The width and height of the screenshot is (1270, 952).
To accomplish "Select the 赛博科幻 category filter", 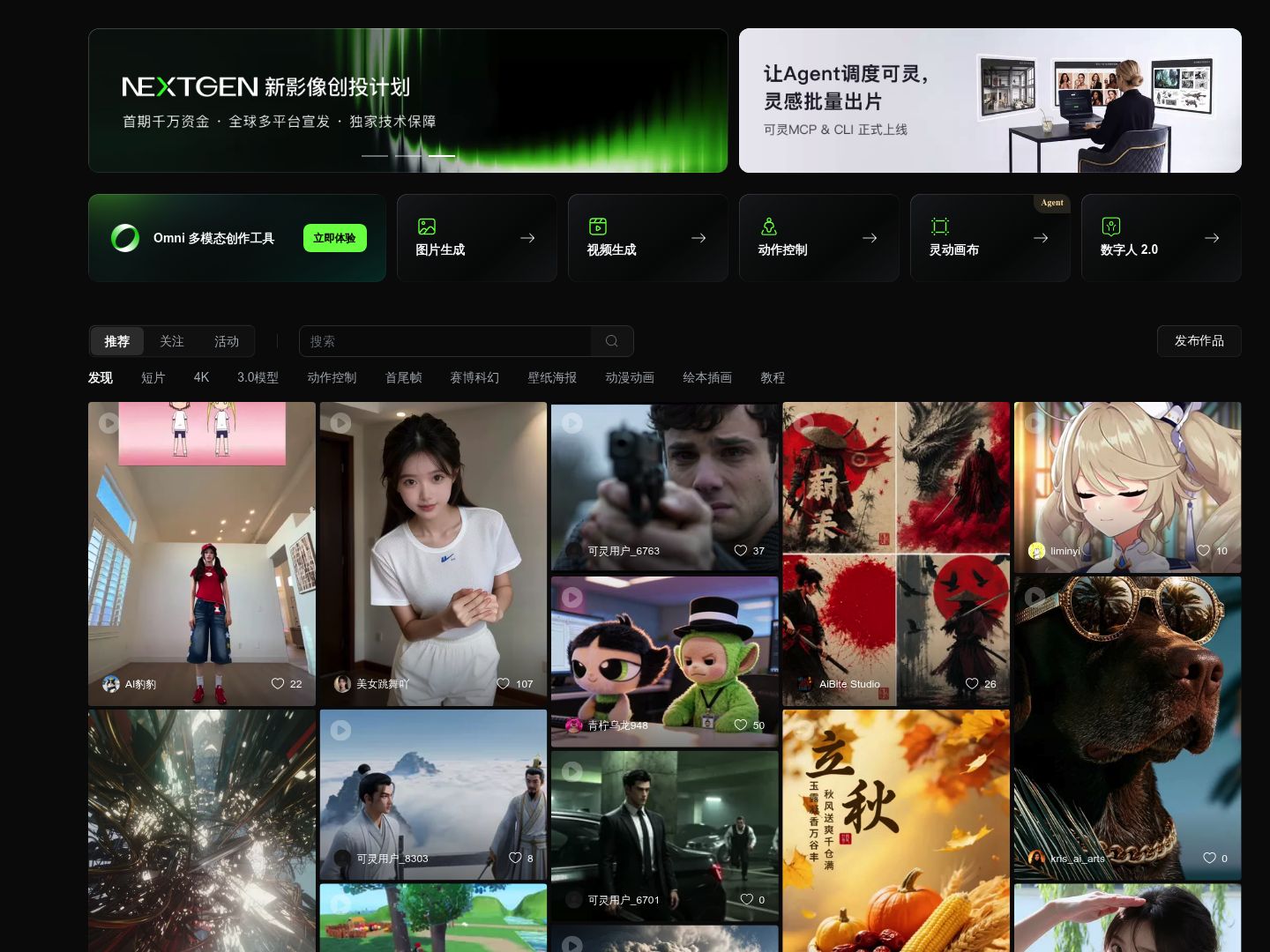I will tap(474, 377).
